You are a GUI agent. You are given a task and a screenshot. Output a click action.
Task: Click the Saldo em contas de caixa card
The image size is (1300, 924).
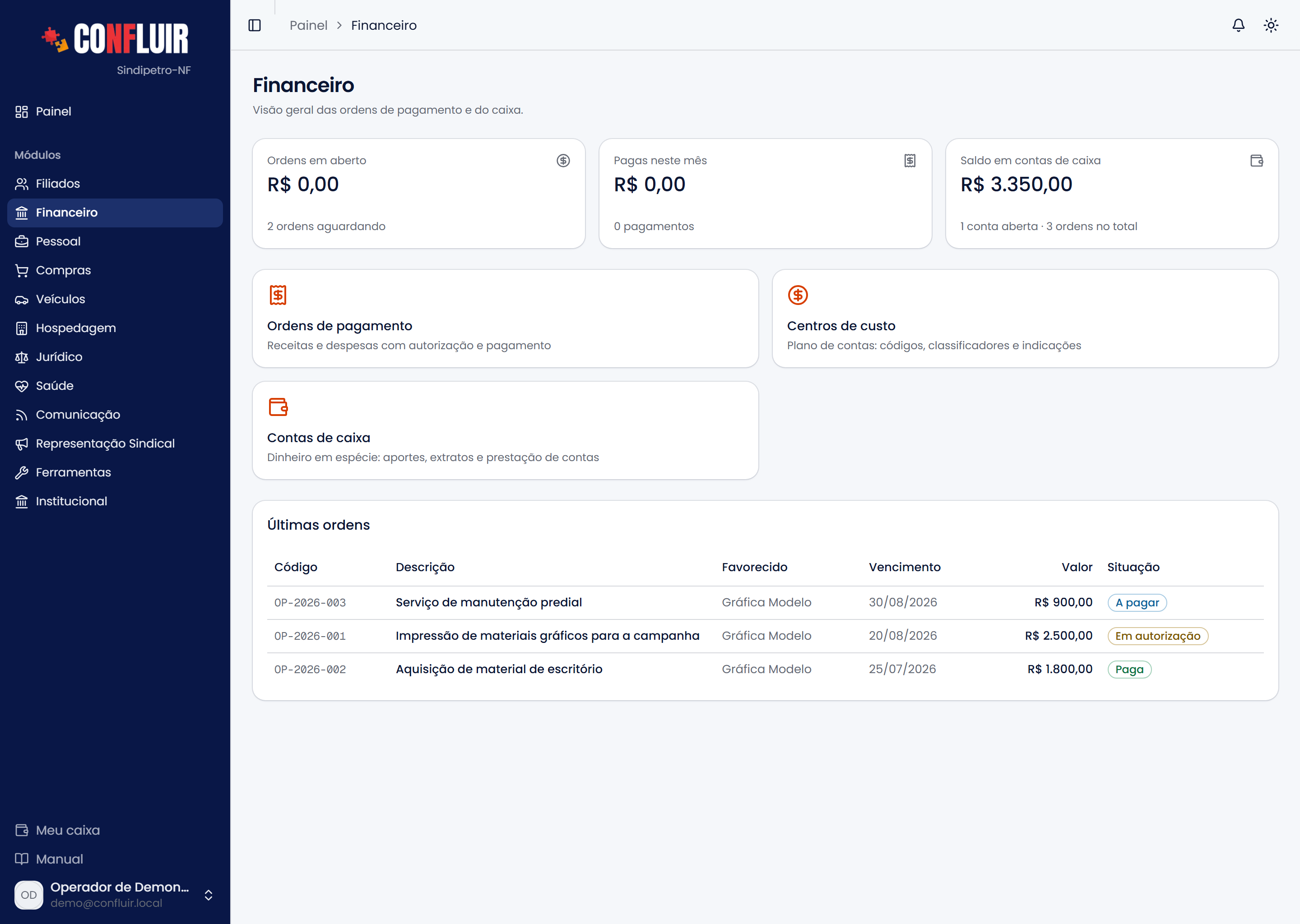pos(1112,194)
